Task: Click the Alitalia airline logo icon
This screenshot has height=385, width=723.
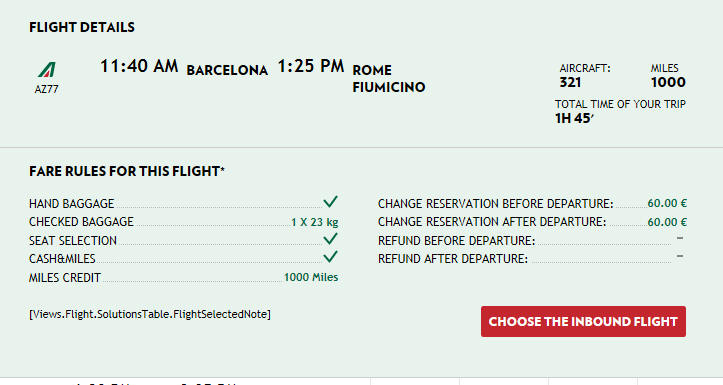Action: click(x=47, y=70)
